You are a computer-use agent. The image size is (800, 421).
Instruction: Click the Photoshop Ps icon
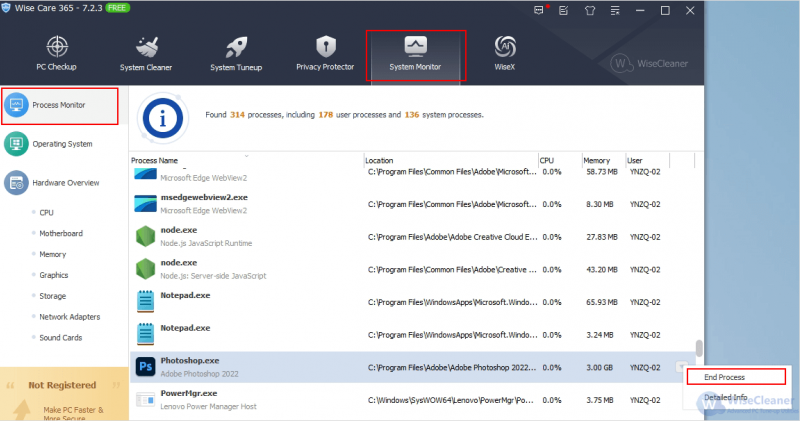[x=145, y=366]
